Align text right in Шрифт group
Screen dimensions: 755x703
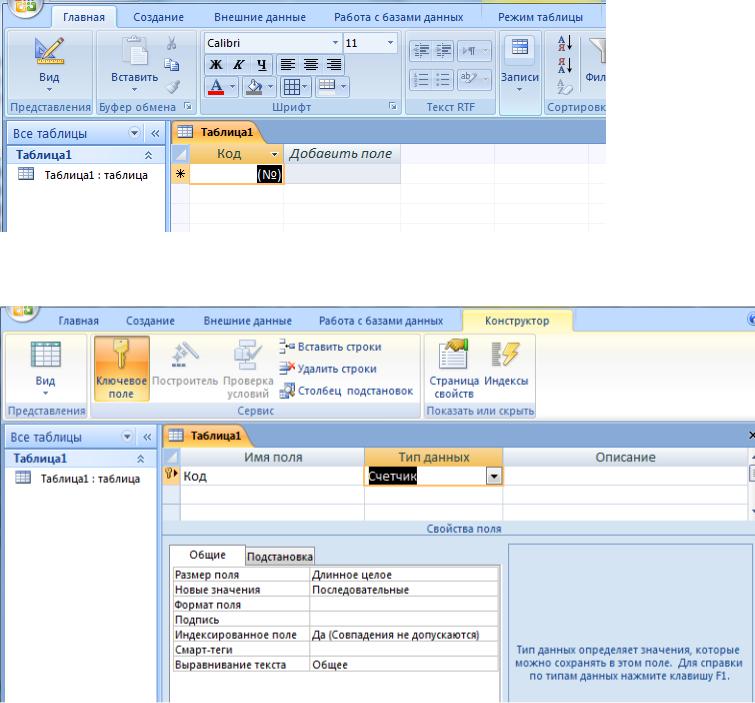pos(334,65)
